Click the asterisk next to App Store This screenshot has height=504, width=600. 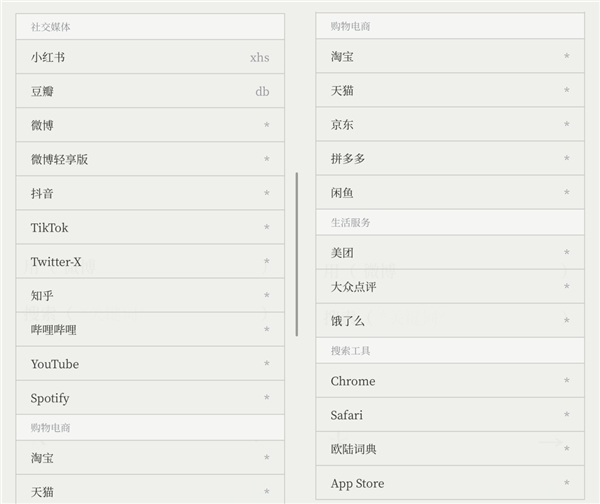pyautogui.click(x=566, y=484)
